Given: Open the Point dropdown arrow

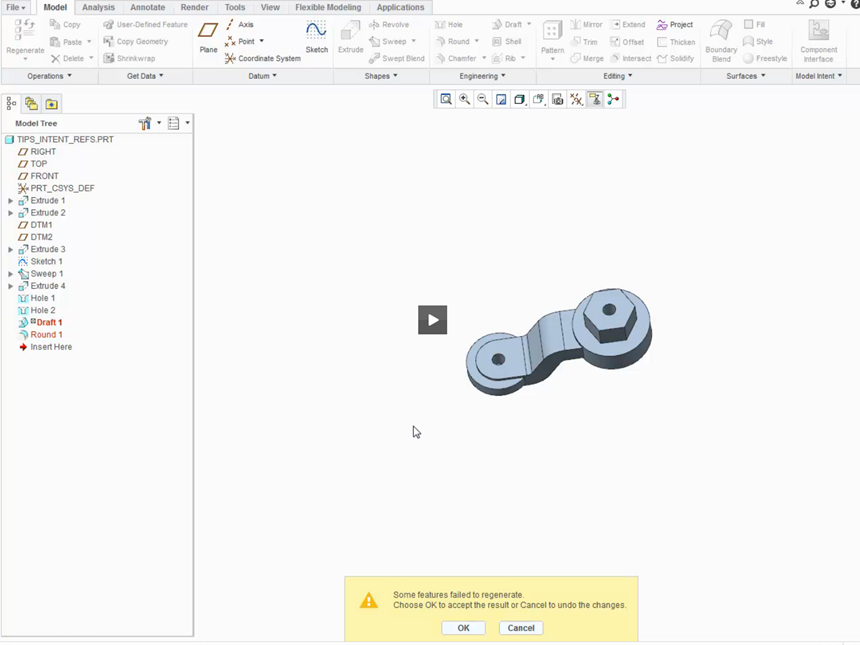Looking at the screenshot, I should pos(262,41).
